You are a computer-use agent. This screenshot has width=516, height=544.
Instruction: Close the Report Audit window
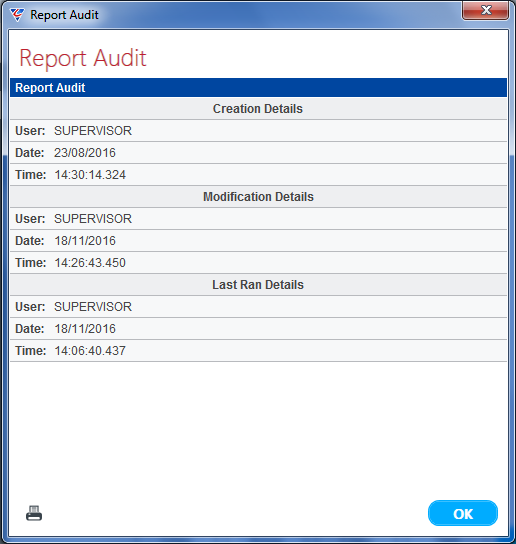pos(485,10)
